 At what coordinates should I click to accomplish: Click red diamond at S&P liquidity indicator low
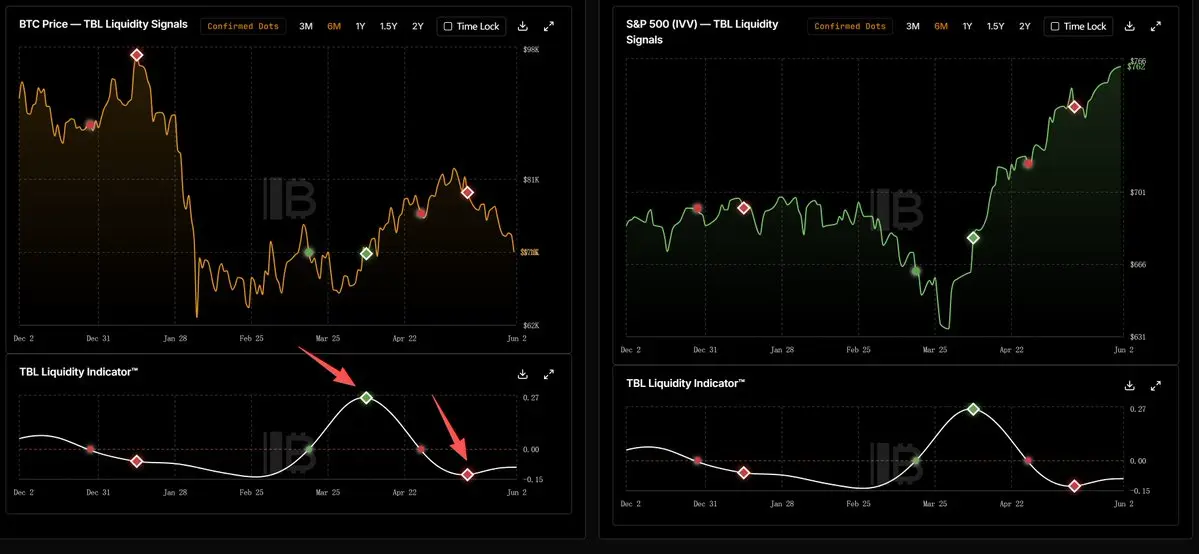tap(1074, 486)
